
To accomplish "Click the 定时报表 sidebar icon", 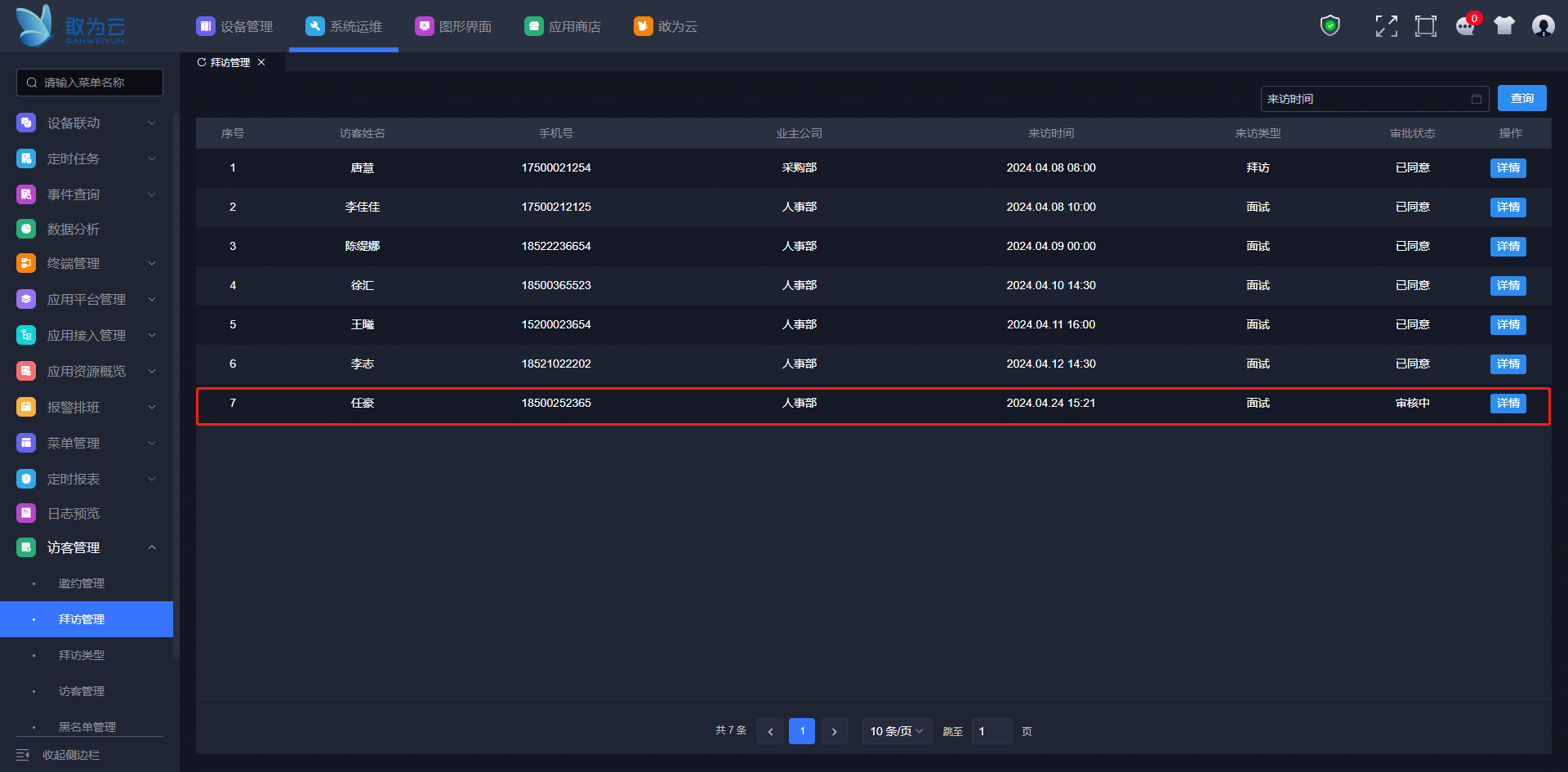I will [26, 479].
